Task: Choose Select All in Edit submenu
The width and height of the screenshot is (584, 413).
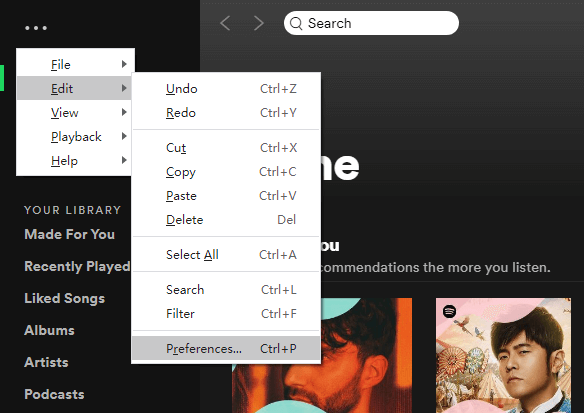Action: pyautogui.click(x=226, y=255)
